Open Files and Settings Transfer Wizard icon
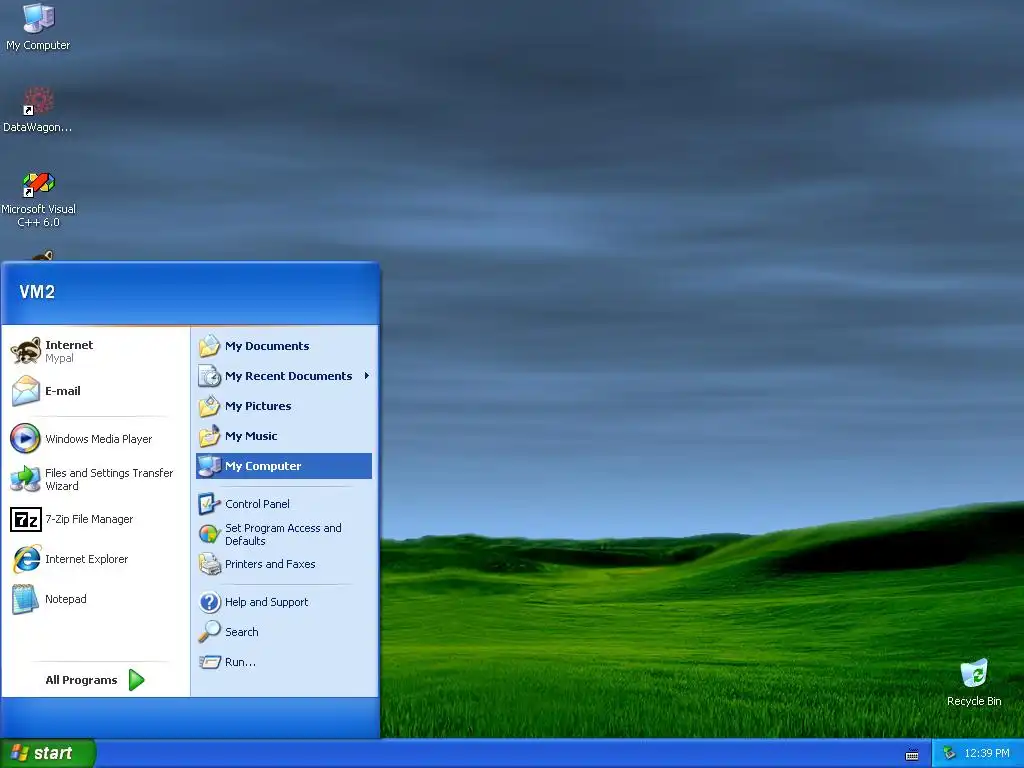 (x=25, y=479)
